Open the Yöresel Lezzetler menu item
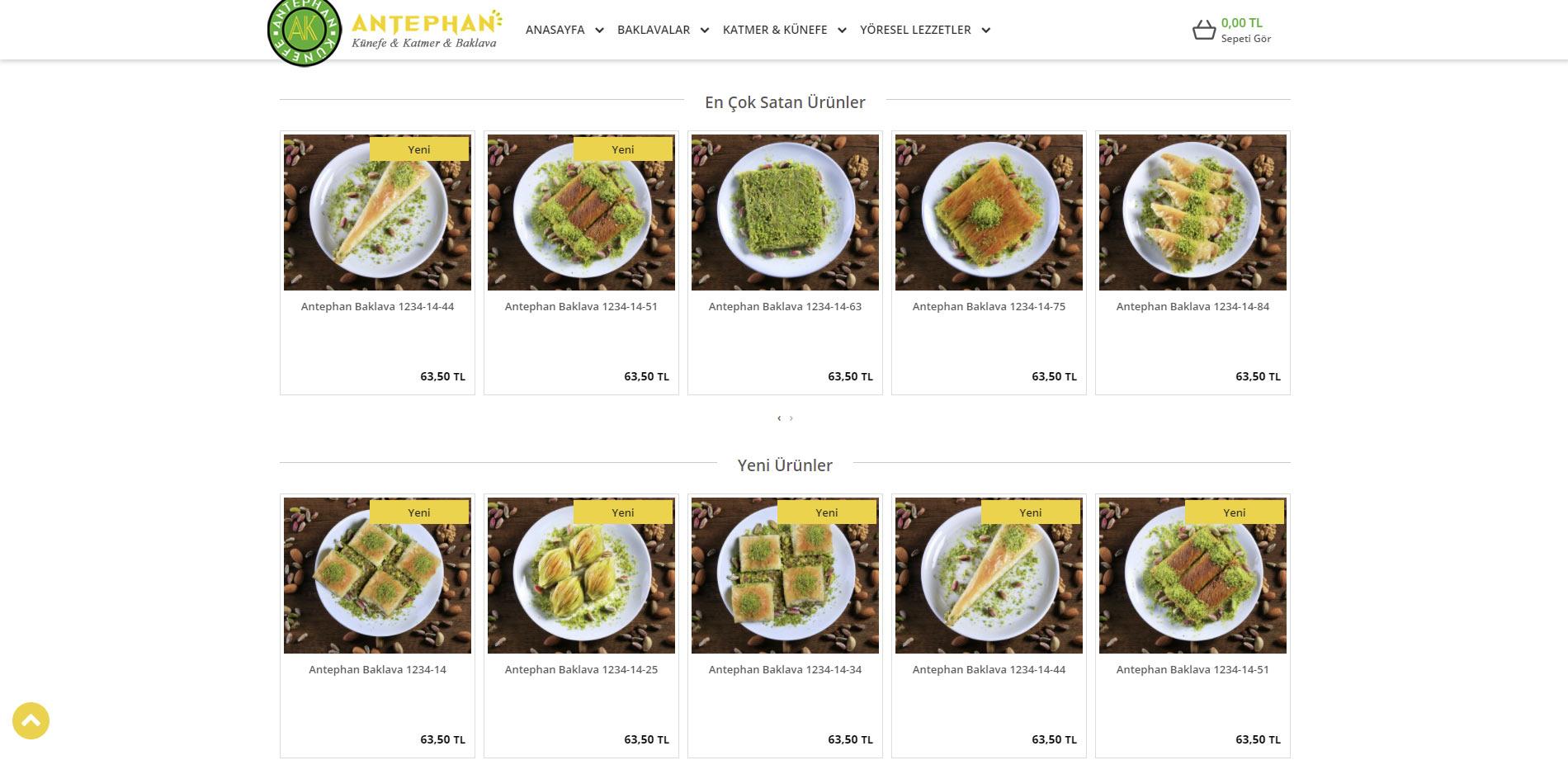Viewport: 1568px width, 760px height. (x=915, y=30)
